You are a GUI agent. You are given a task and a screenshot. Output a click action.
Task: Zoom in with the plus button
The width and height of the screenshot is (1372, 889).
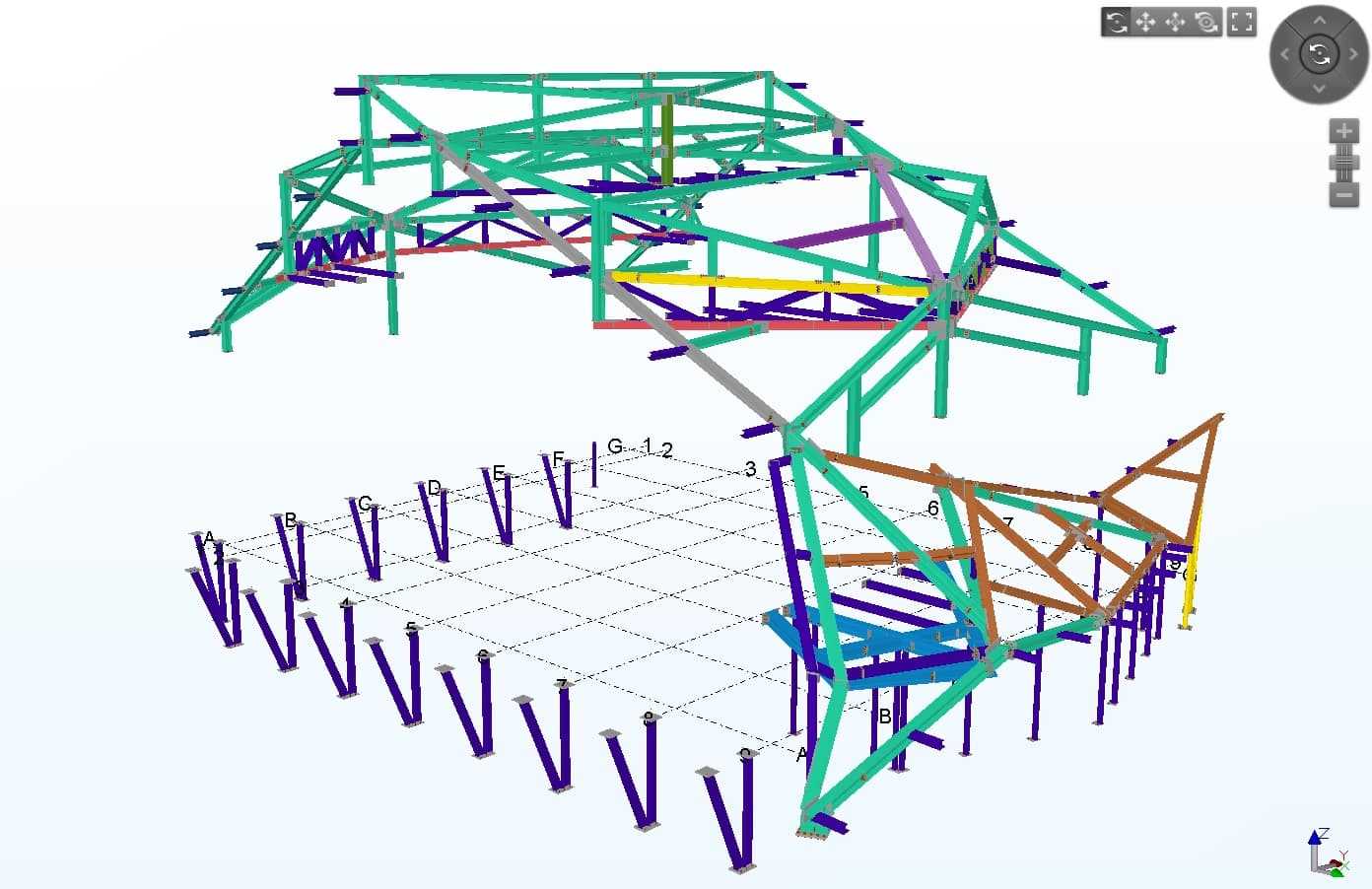(1344, 130)
